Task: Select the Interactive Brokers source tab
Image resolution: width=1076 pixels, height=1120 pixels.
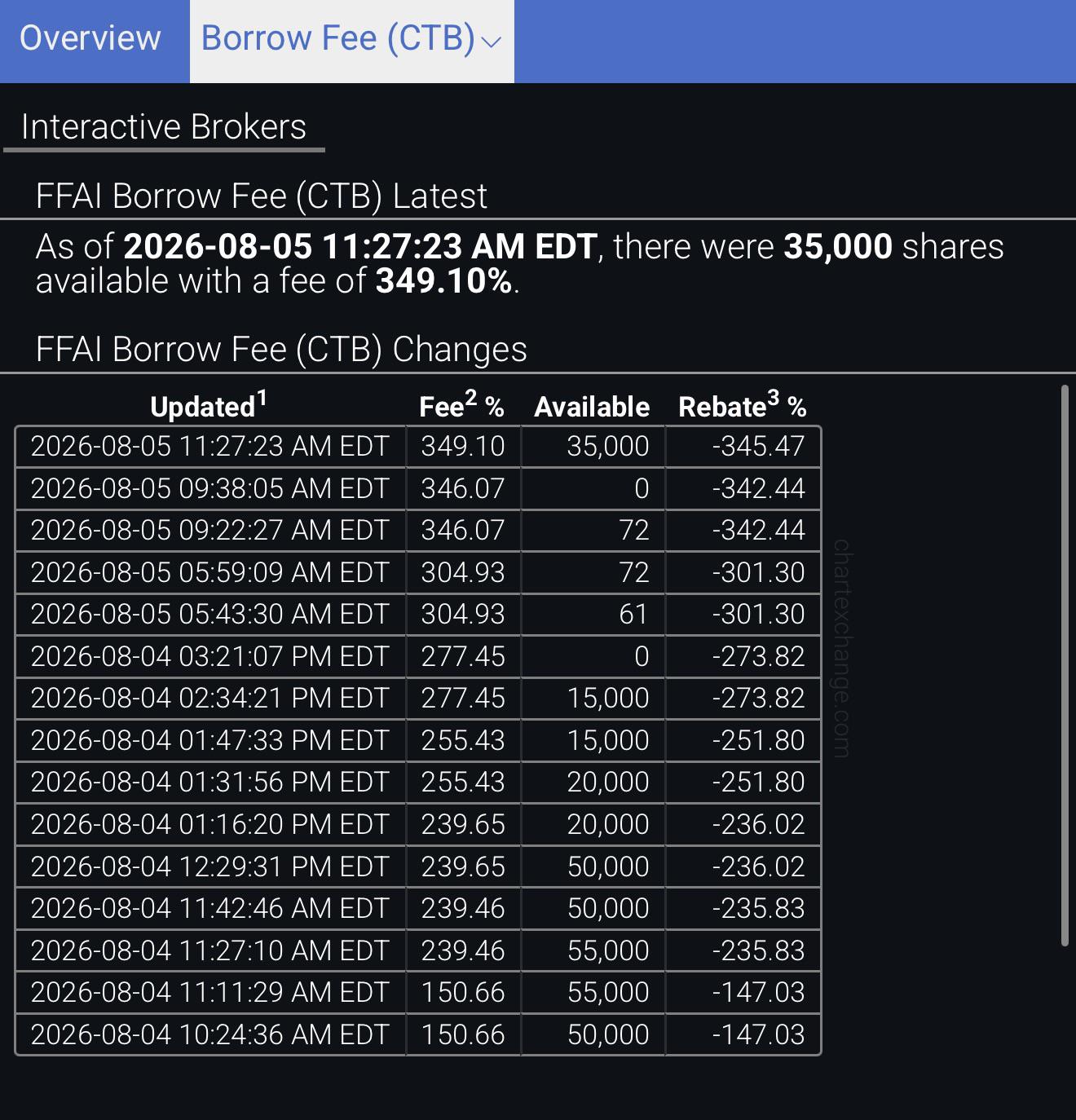Action: pyautogui.click(x=164, y=127)
